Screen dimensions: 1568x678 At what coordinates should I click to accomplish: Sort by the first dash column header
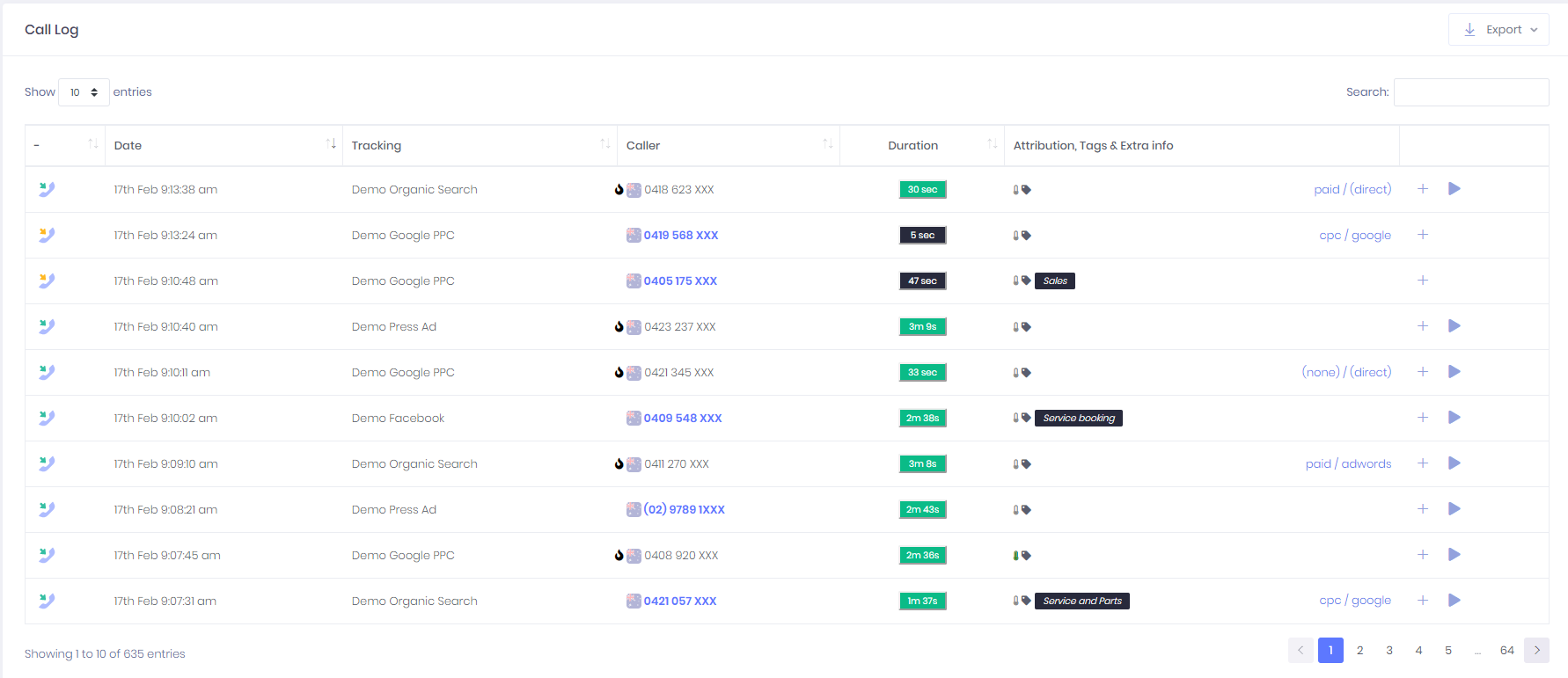pos(65,145)
